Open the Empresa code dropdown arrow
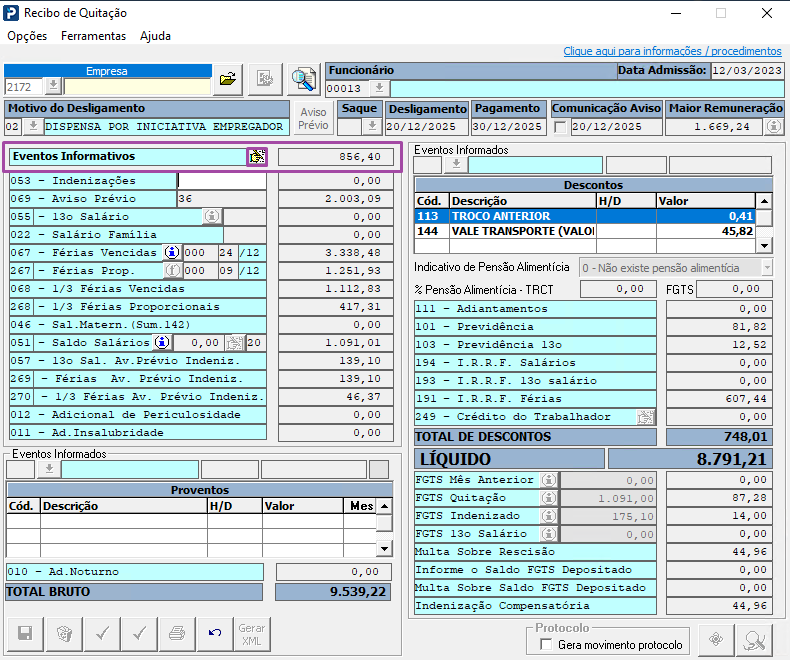This screenshot has height=660, width=790. click(53, 86)
